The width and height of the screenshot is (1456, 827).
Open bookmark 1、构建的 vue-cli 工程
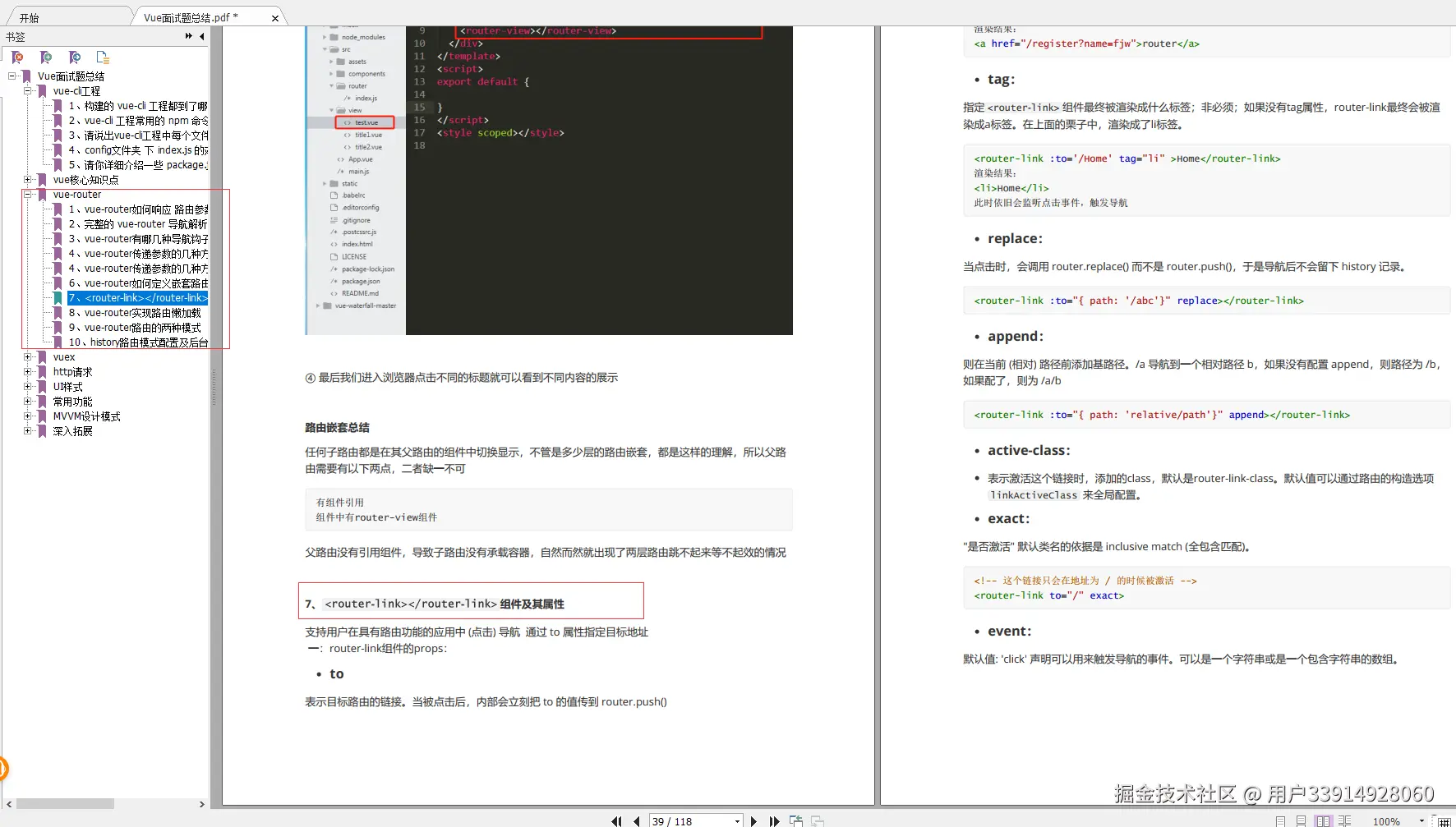(x=137, y=106)
